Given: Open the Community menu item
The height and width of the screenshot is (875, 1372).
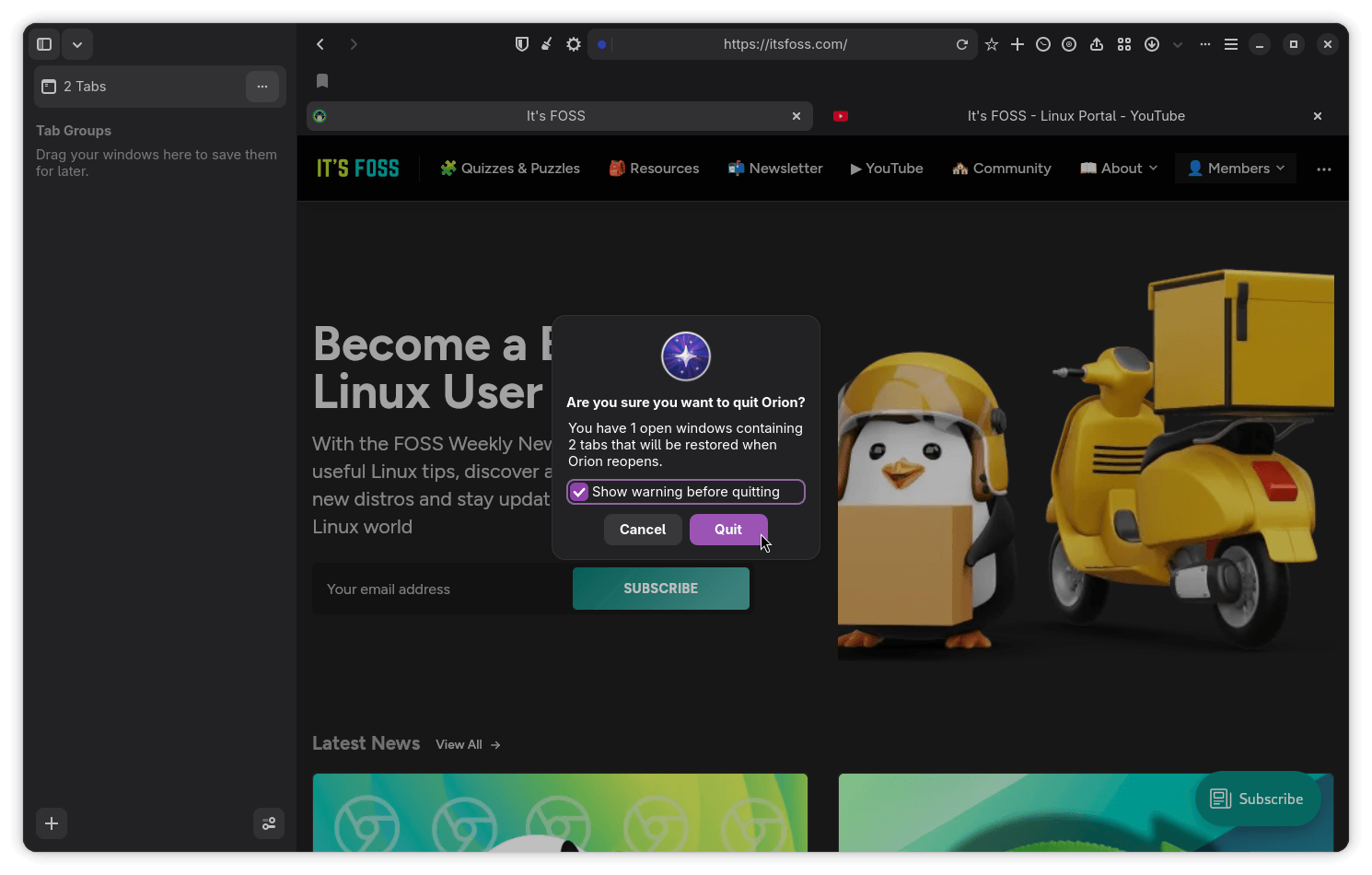Looking at the screenshot, I should tap(1001, 168).
